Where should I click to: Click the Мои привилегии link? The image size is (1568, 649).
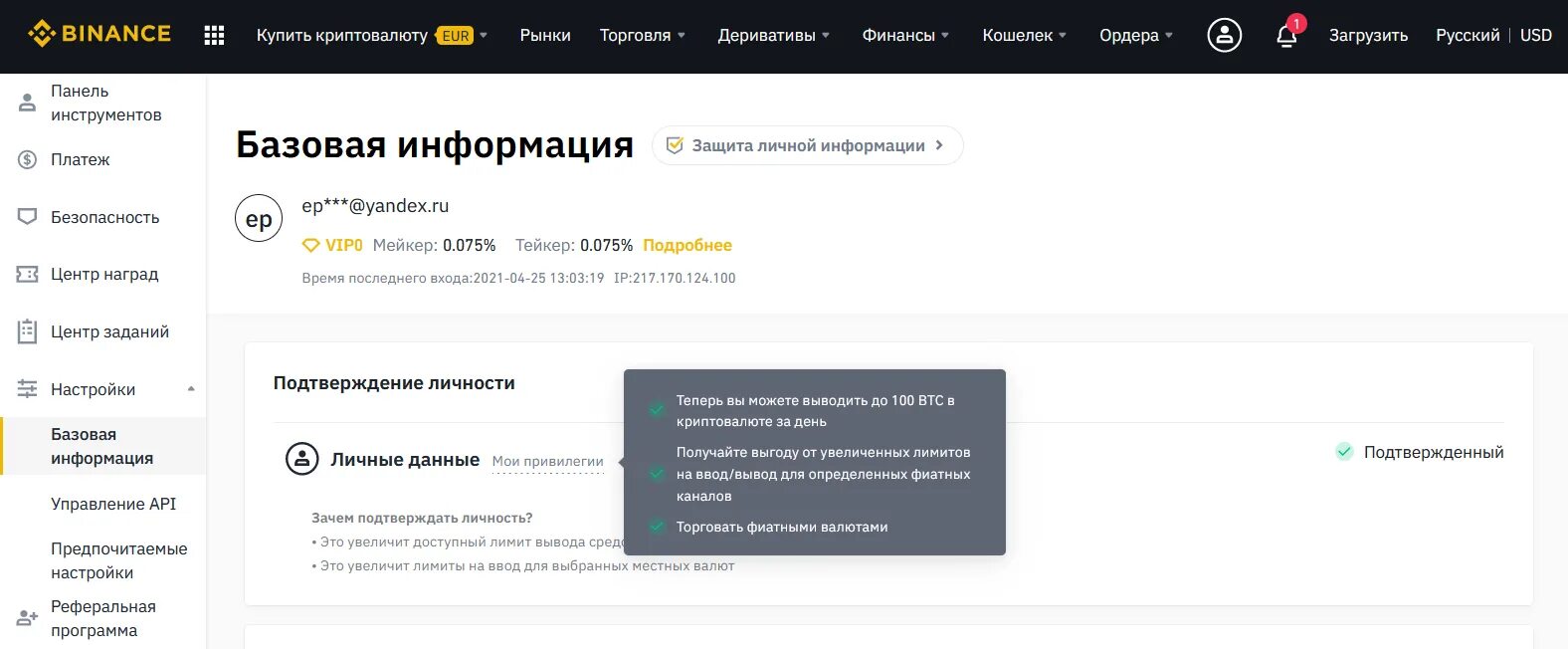(x=548, y=461)
